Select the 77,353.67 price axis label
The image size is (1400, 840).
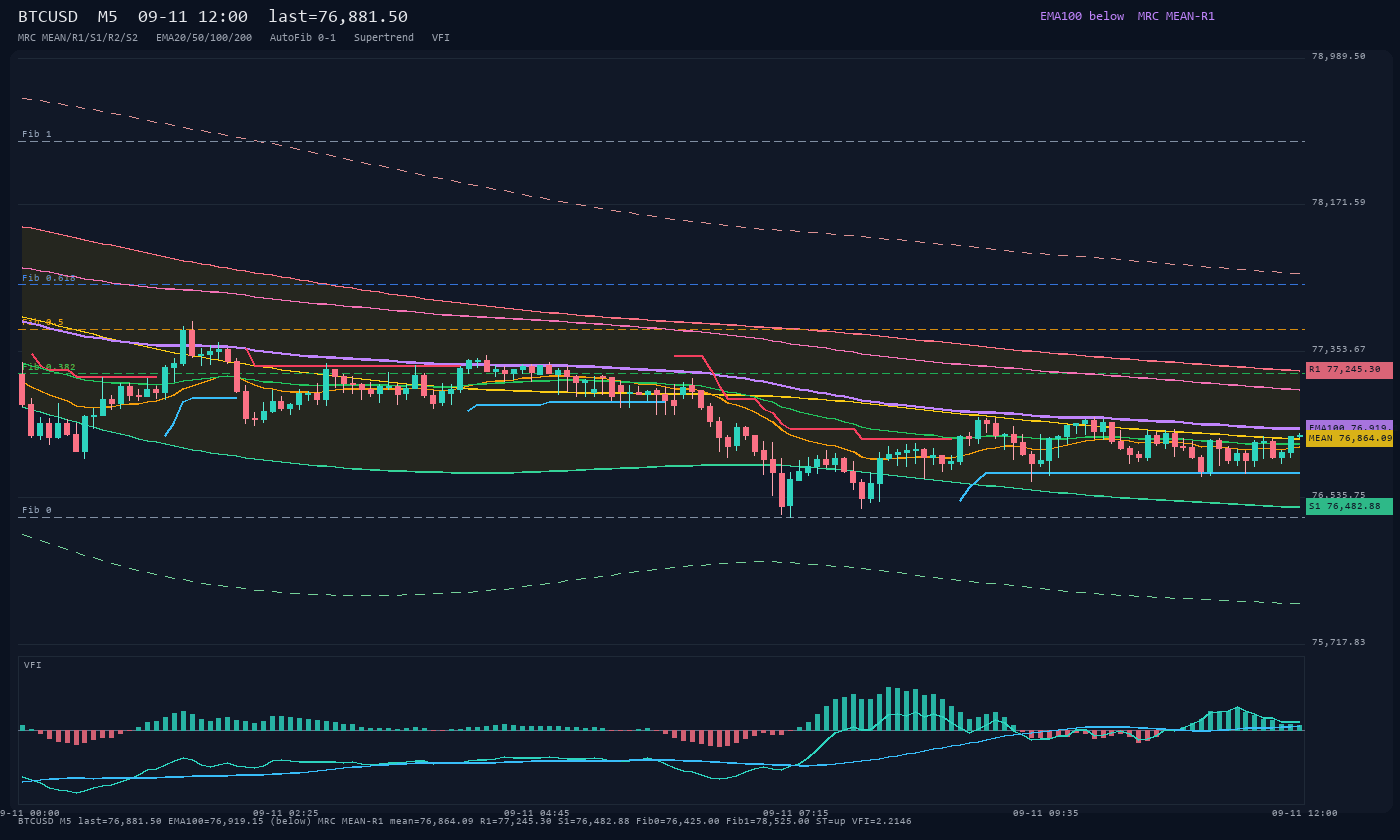tap(1338, 349)
